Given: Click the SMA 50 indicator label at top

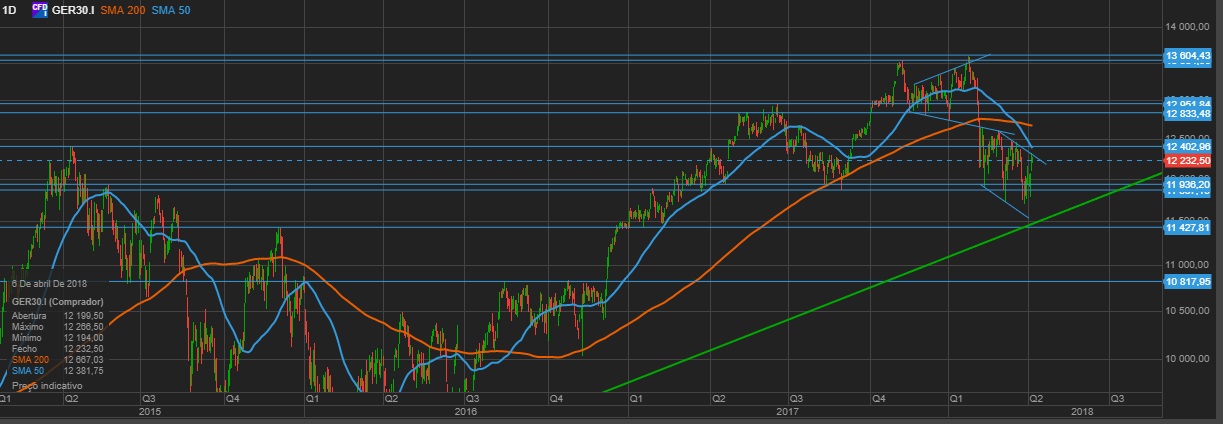Looking at the screenshot, I should pyautogui.click(x=171, y=8).
